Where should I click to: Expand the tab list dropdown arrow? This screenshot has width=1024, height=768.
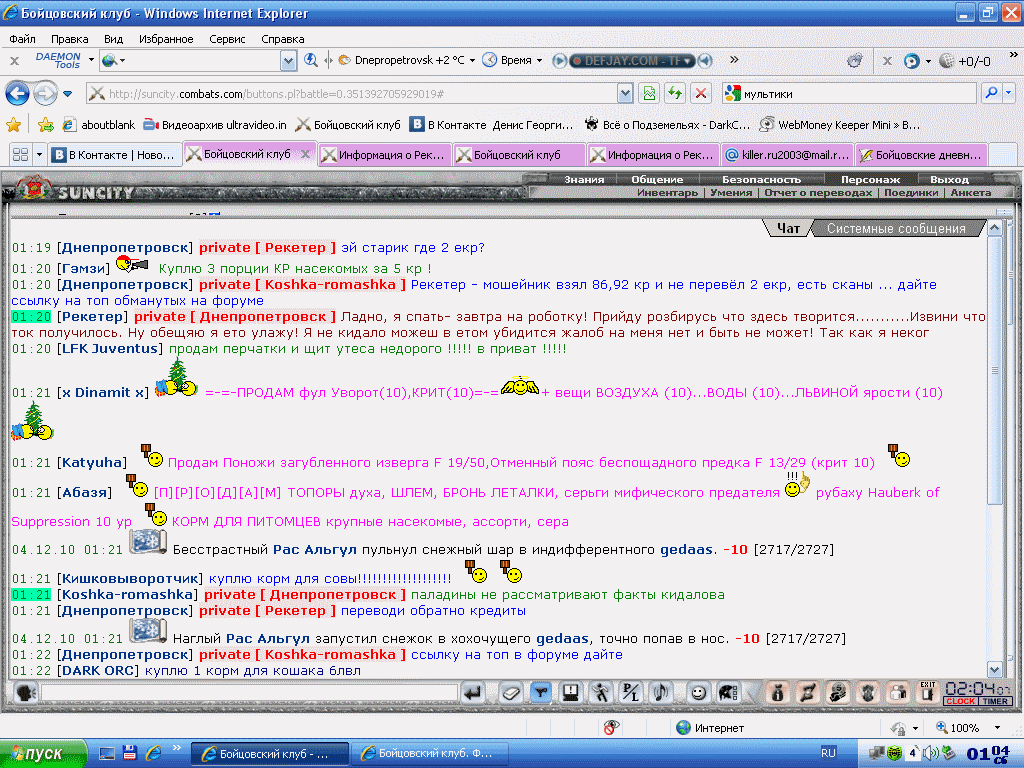point(39,155)
